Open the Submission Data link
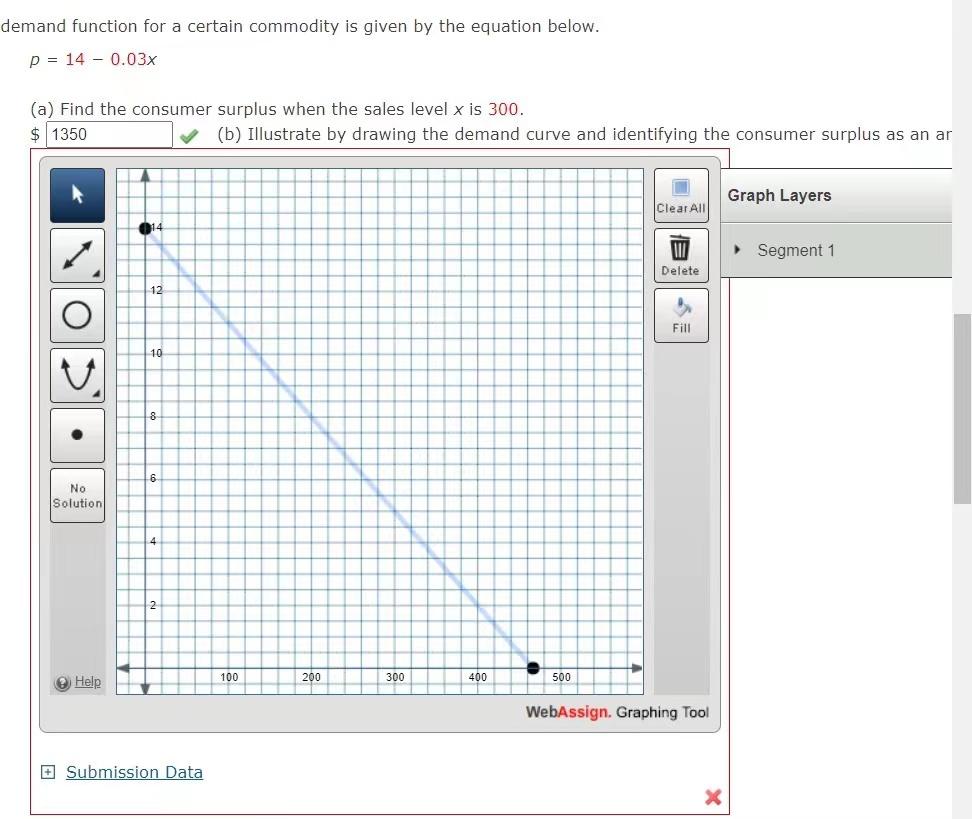The image size is (972, 819). click(134, 772)
